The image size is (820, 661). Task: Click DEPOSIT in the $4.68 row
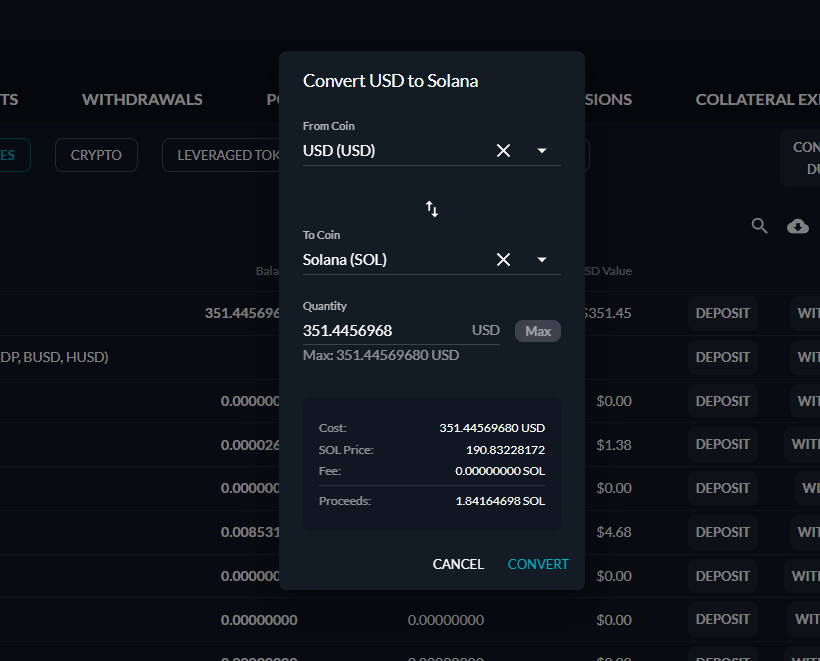(x=723, y=532)
